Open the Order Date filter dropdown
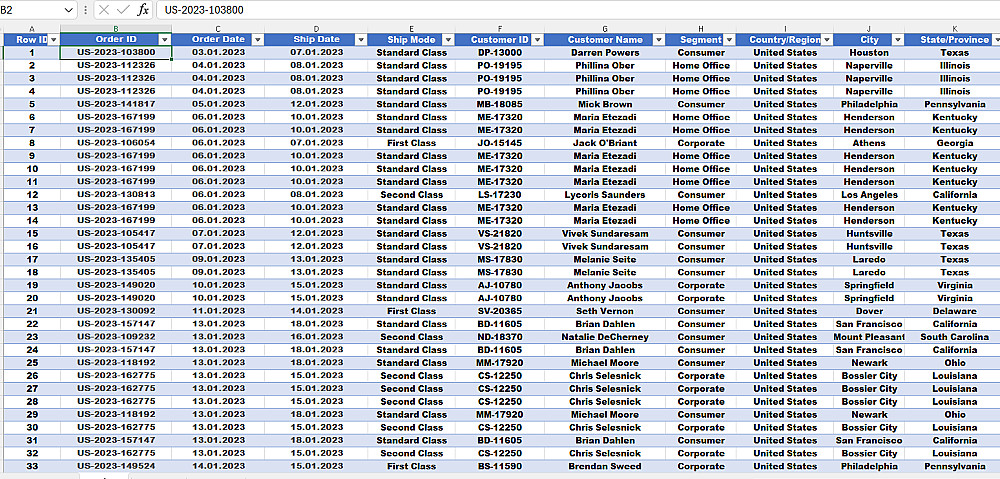 258,40
